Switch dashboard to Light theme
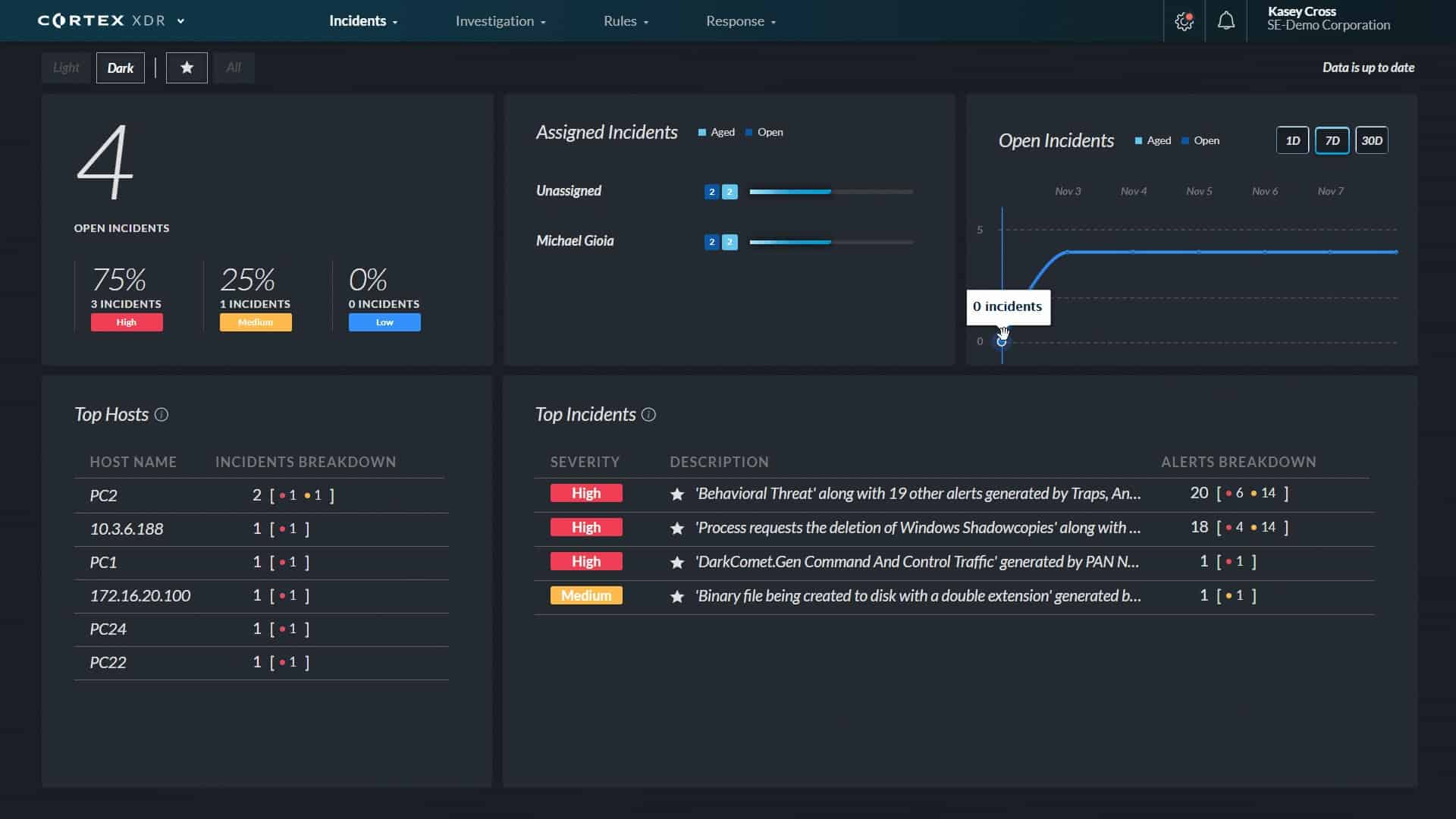 pos(66,67)
